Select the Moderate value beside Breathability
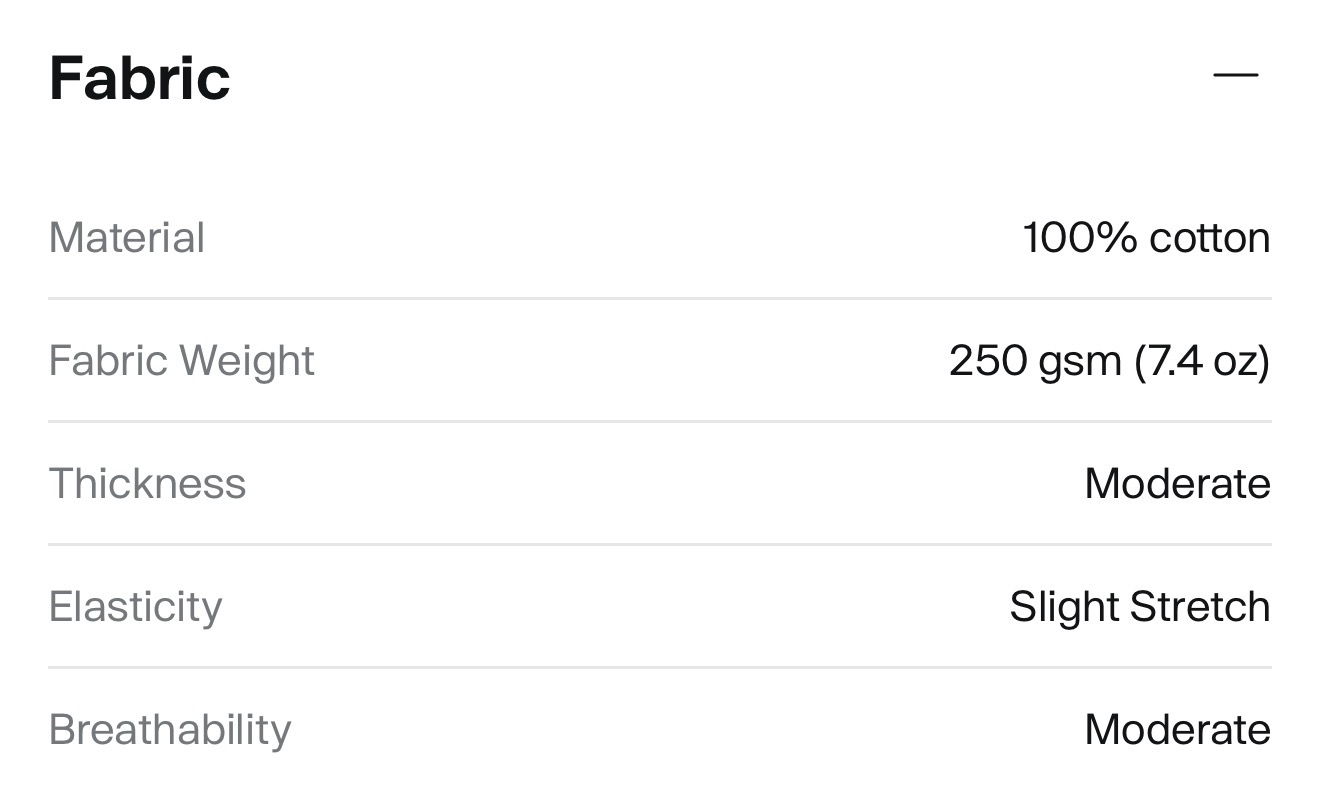 pyautogui.click(x=1177, y=730)
